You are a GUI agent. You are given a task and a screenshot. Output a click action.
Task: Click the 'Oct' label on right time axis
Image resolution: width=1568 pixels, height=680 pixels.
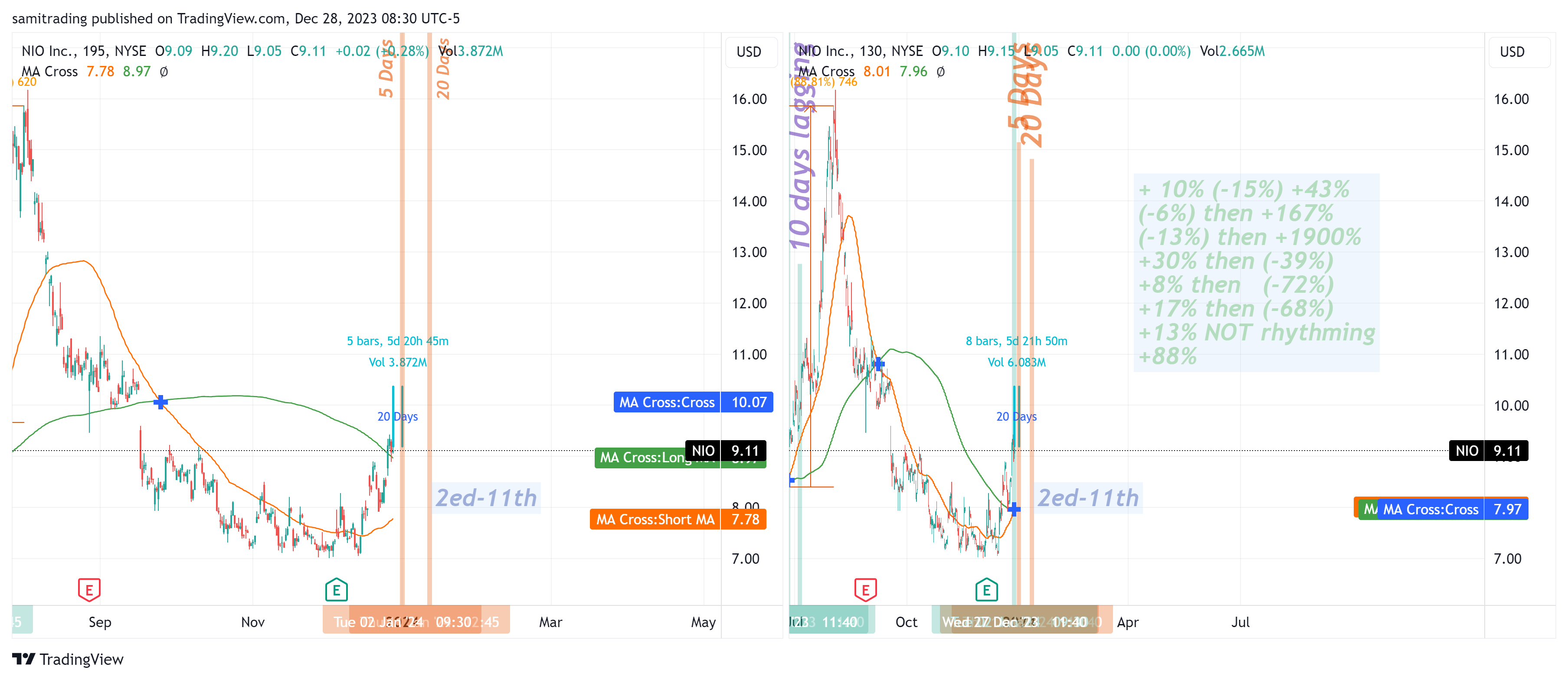coord(906,622)
